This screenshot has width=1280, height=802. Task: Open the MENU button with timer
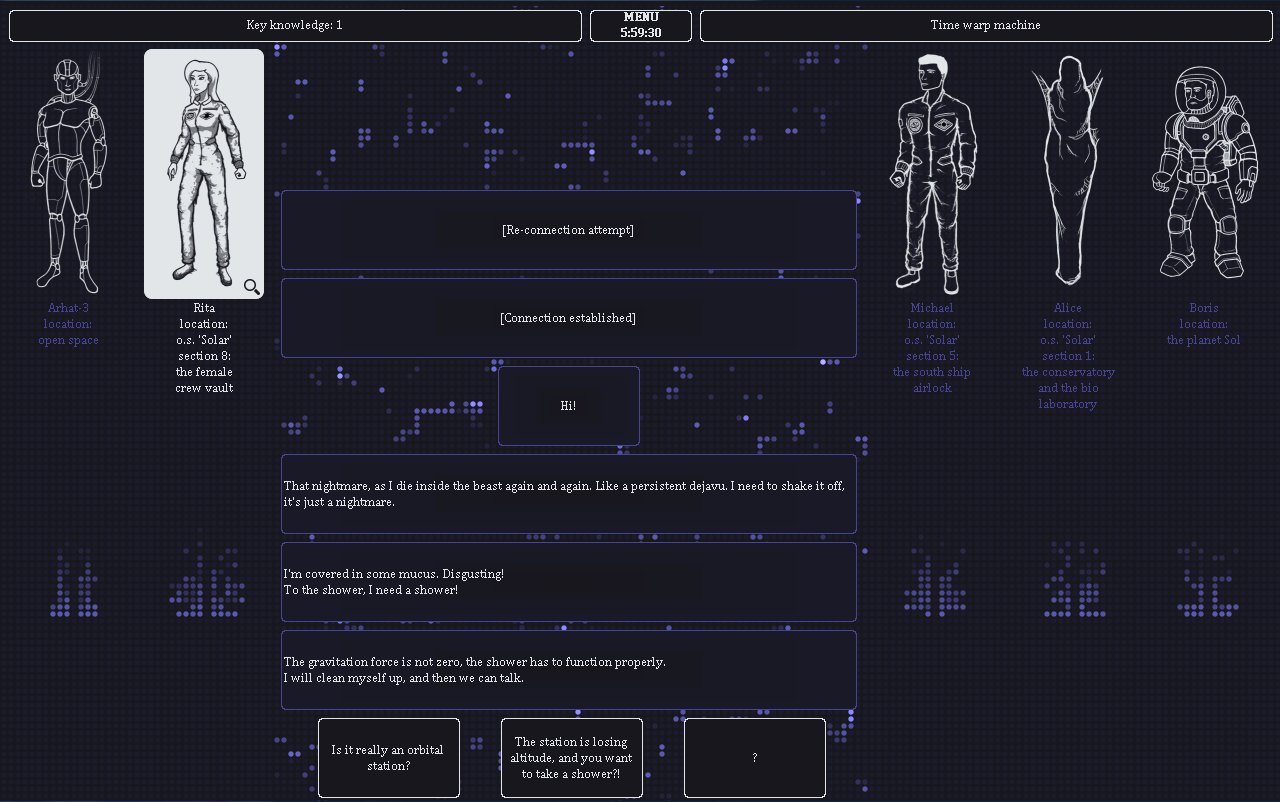[640, 26]
